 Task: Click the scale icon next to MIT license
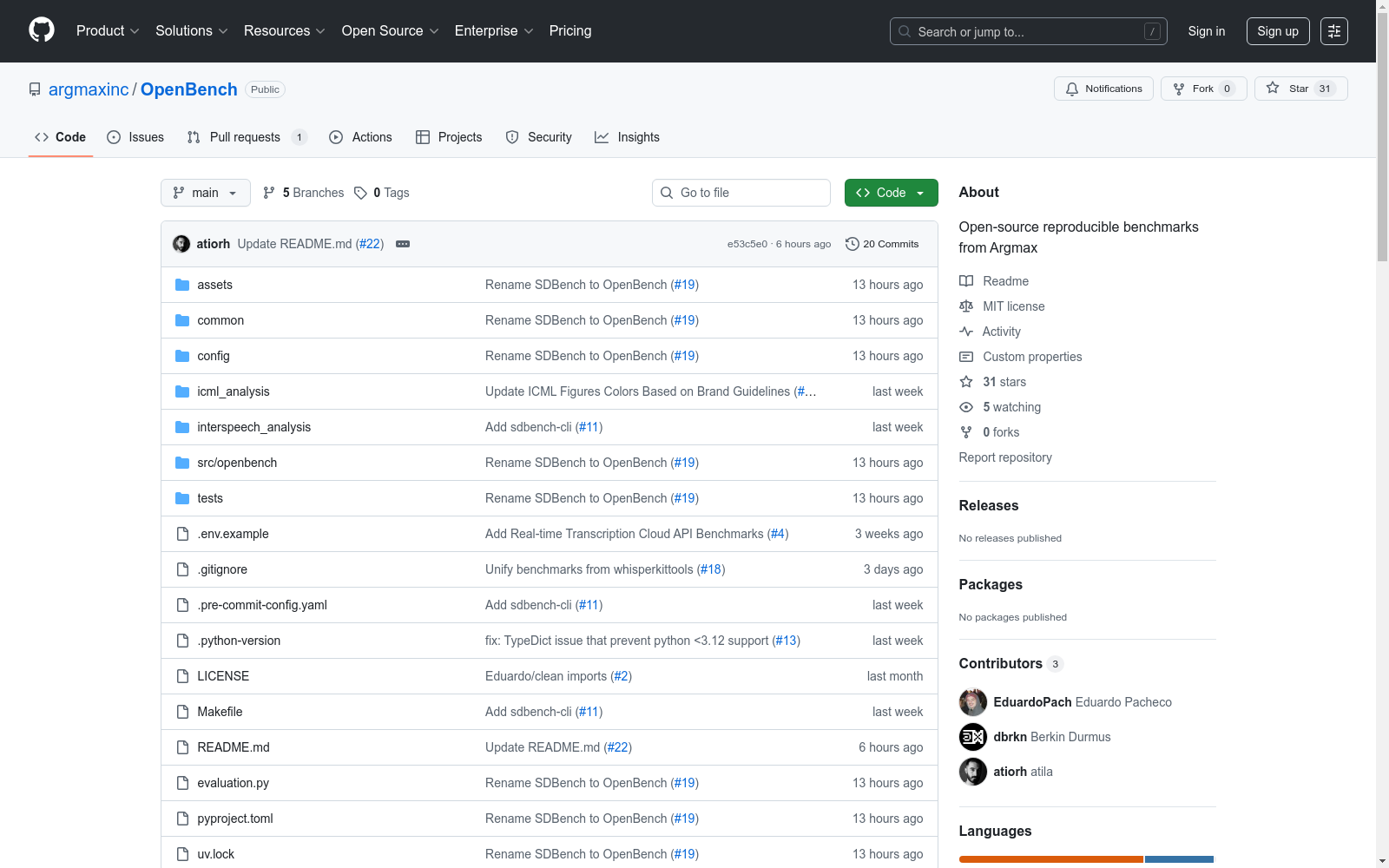(966, 306)
